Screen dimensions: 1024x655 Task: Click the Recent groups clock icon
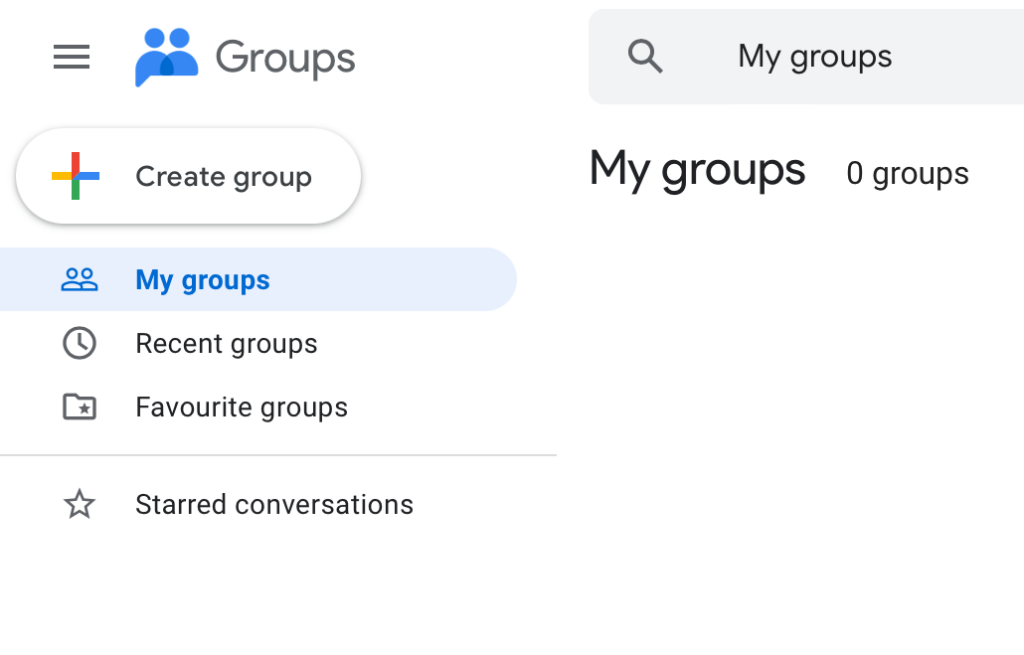coord(78,343)
